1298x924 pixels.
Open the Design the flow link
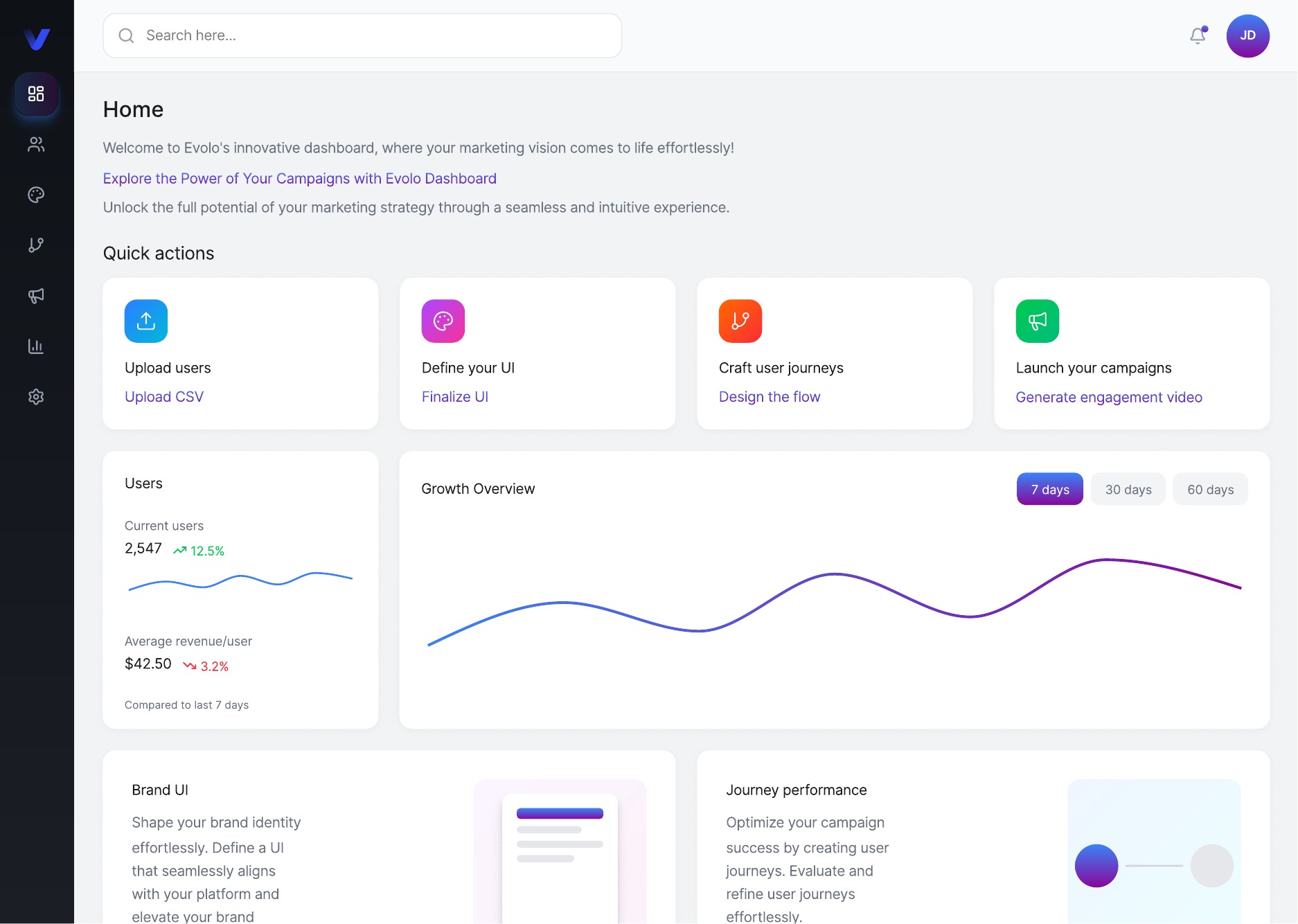(770, 397)
